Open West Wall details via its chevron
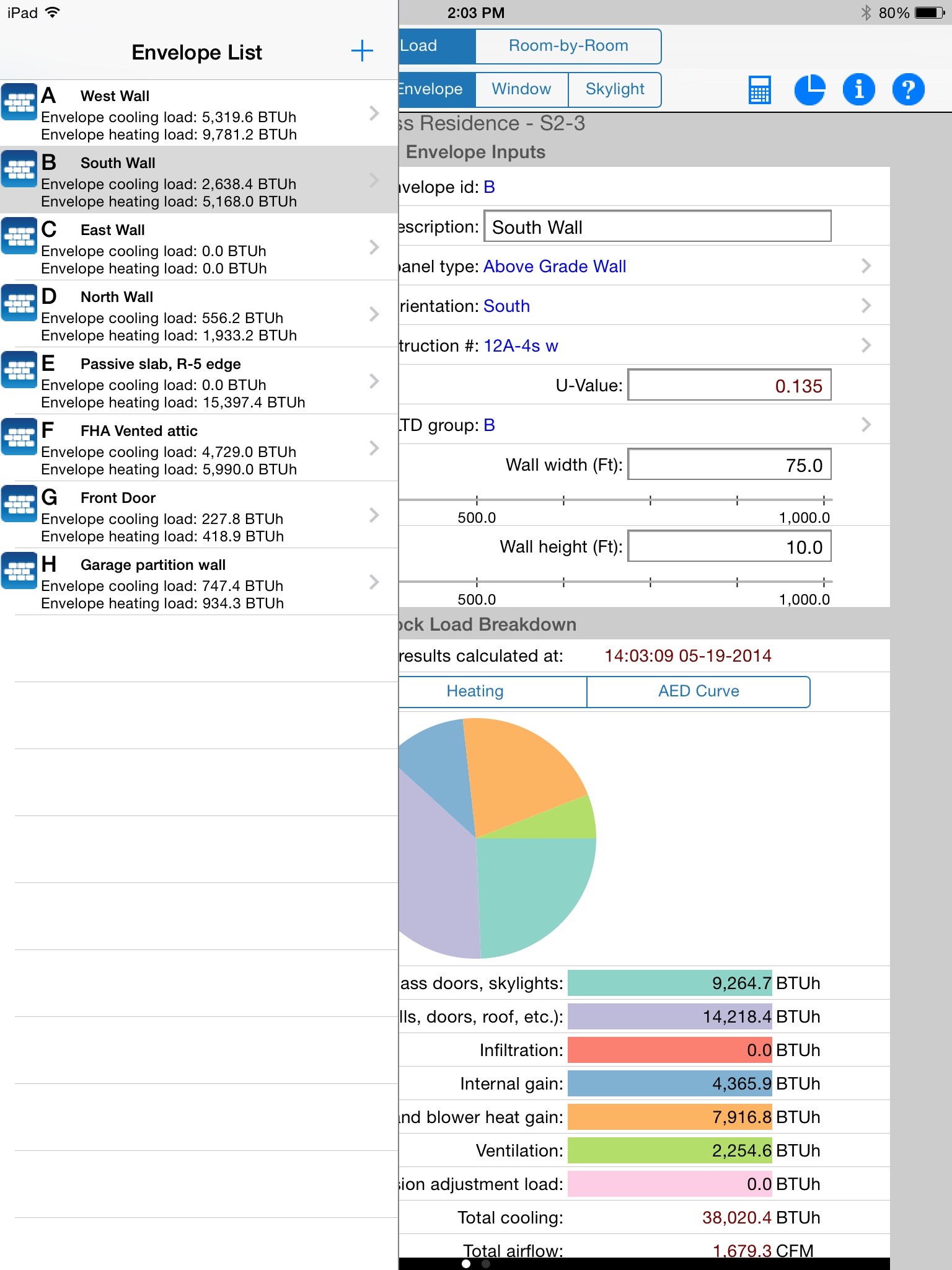 tap(374, 113)
